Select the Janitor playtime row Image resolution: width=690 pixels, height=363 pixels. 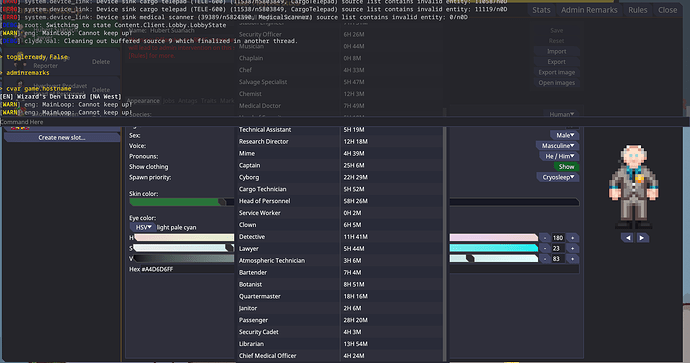(x=339, y=308)
